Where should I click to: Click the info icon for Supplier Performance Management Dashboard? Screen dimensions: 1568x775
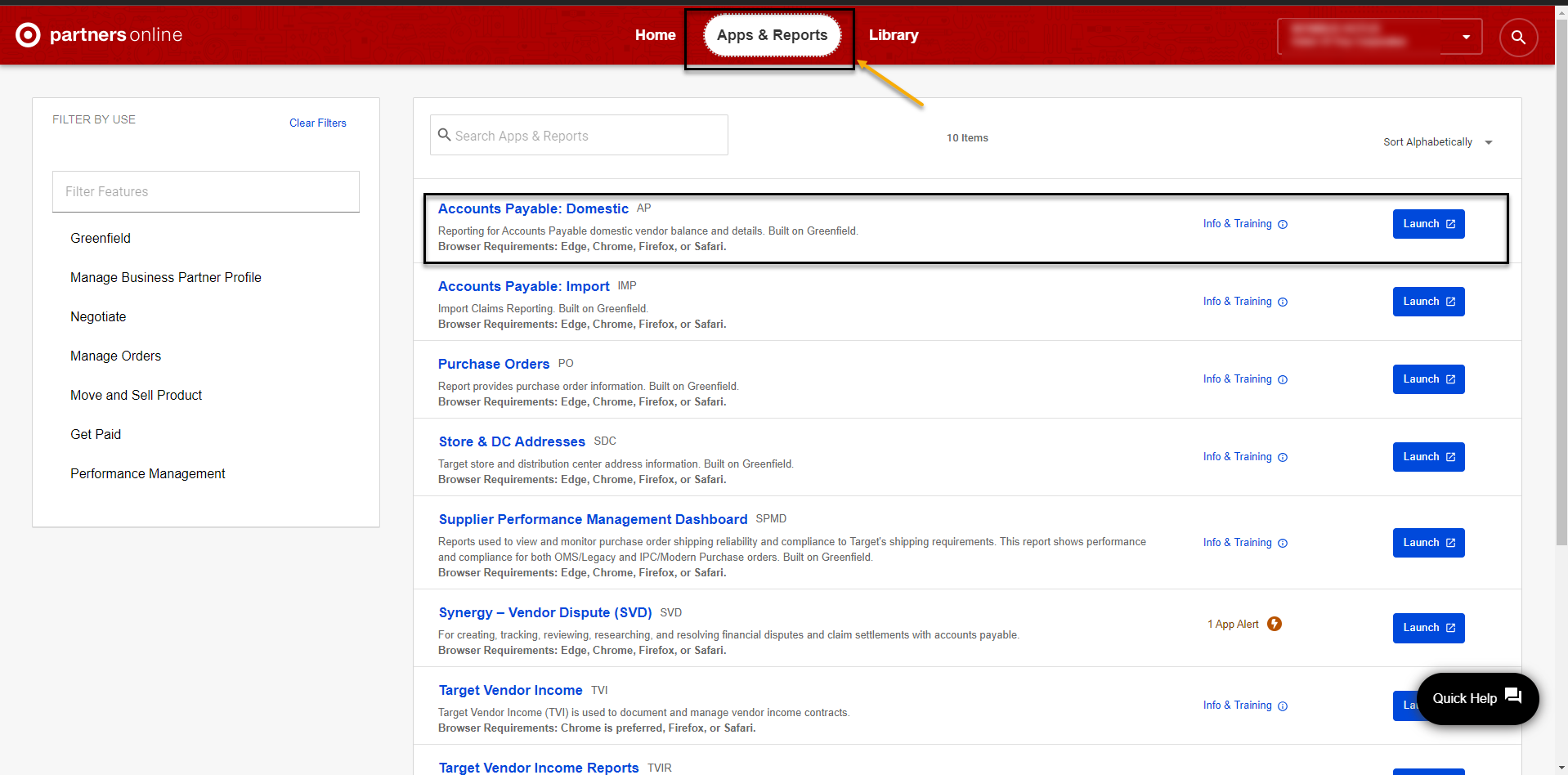coord(1282,543)
